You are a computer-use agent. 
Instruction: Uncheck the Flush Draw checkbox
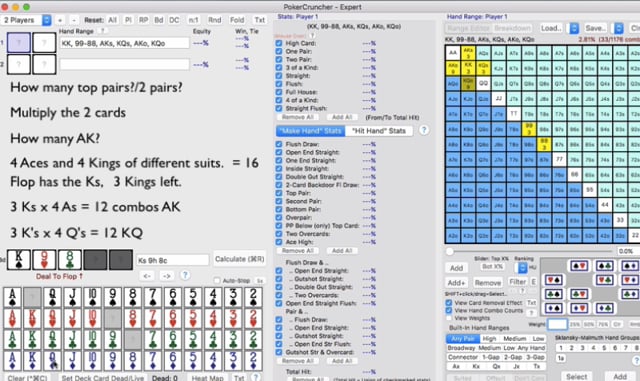click(279, 144)
